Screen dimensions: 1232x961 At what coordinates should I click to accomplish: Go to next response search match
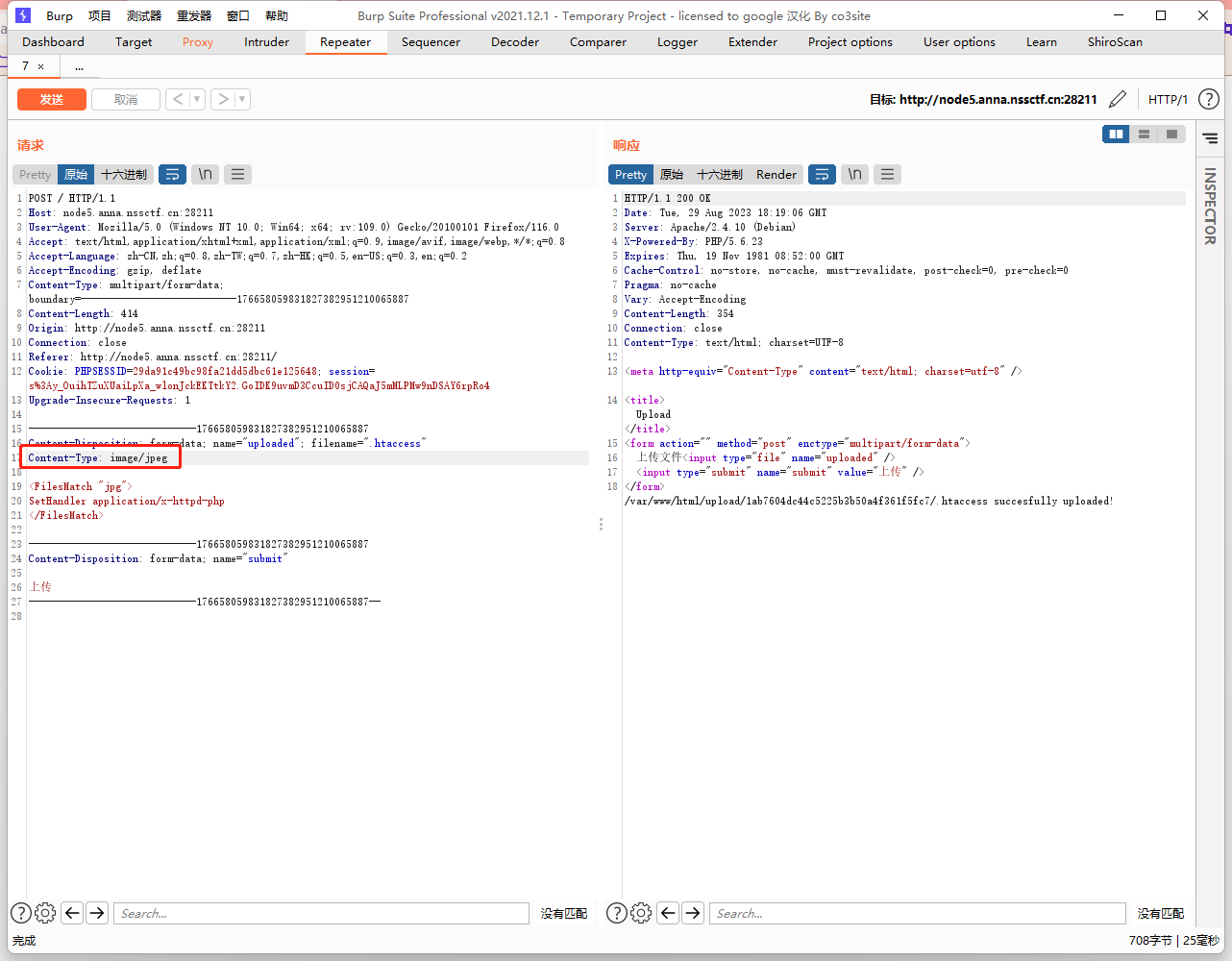693,913
